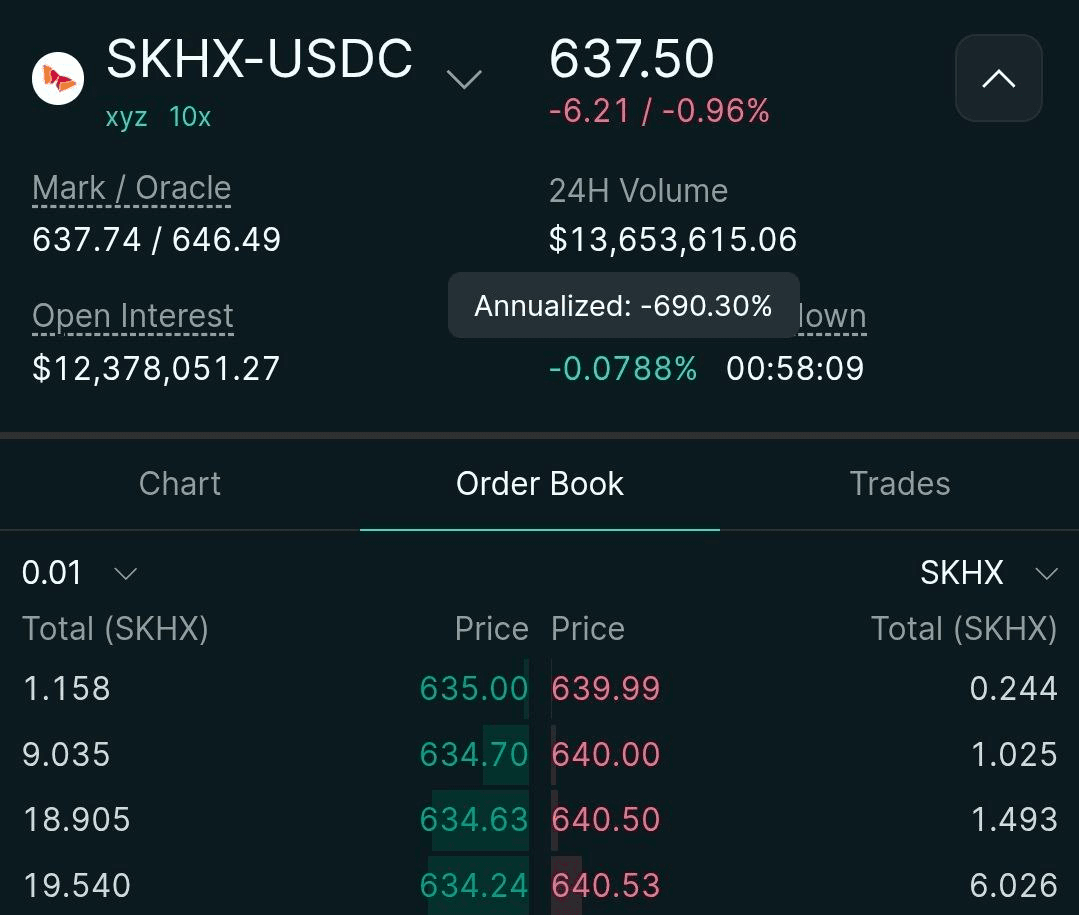The width and height of the screenshot is (1079, 915).
Task: Click the 634.70 bid price level
Action: click(474, 754)
